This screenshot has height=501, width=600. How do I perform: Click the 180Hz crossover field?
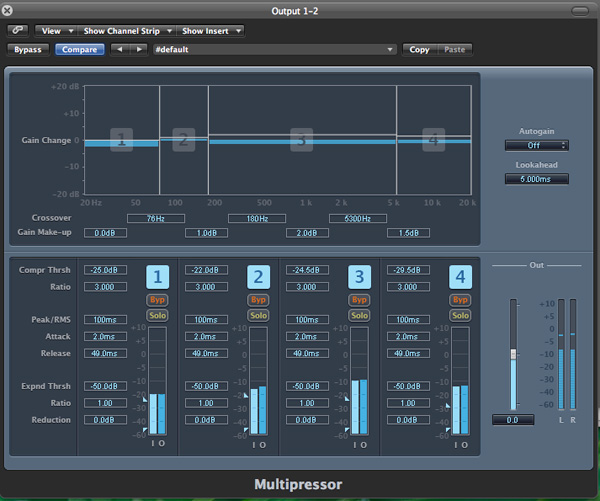257,219
